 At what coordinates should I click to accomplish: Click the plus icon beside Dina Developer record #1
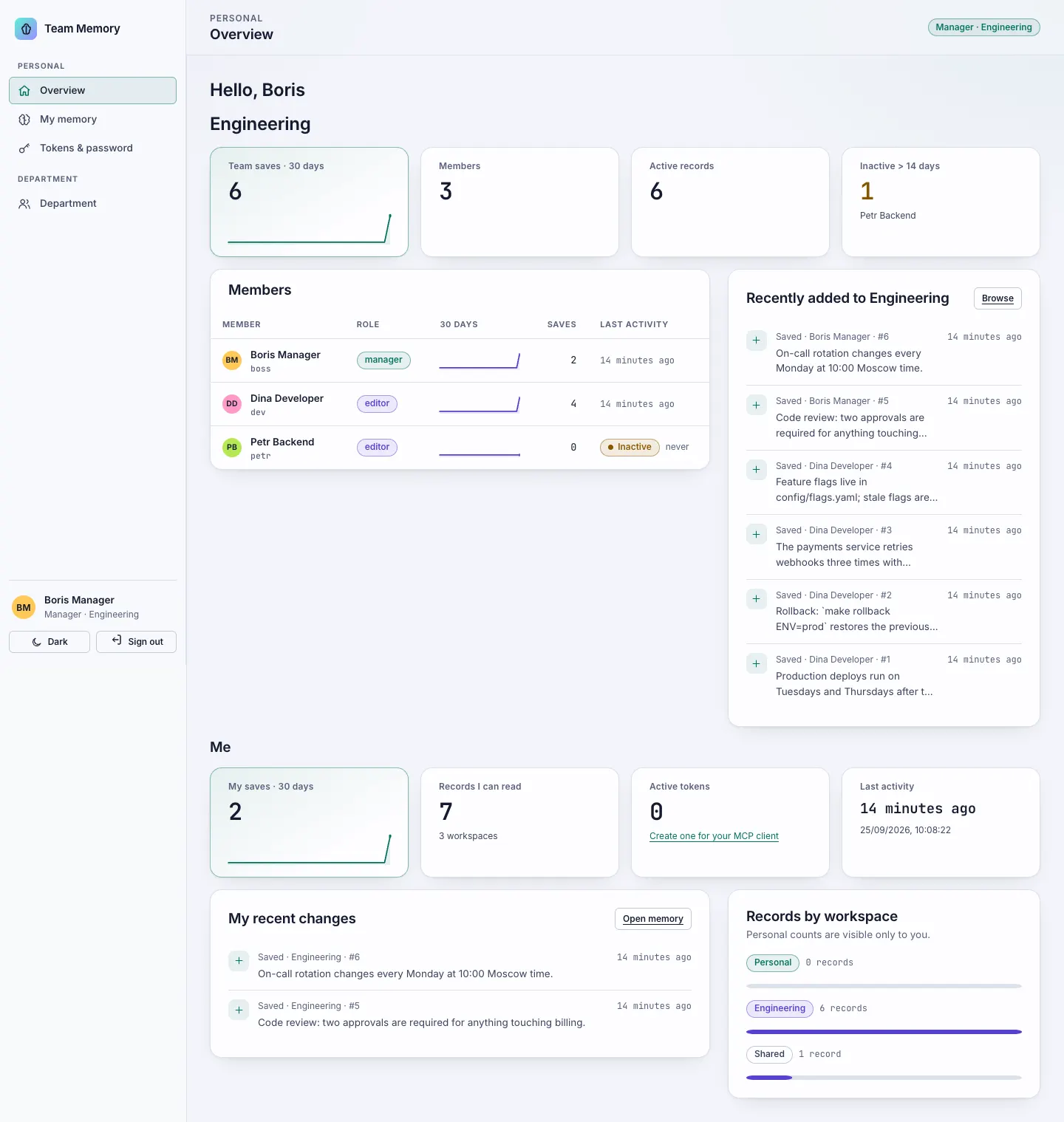[x=756, y=663]
